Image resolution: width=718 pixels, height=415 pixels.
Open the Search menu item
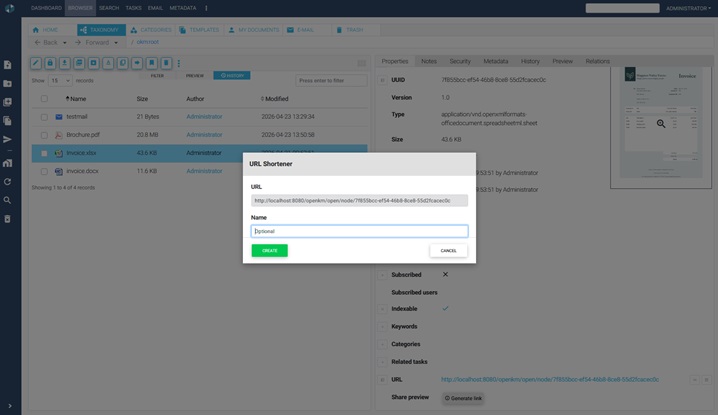[x=109, y=8]
